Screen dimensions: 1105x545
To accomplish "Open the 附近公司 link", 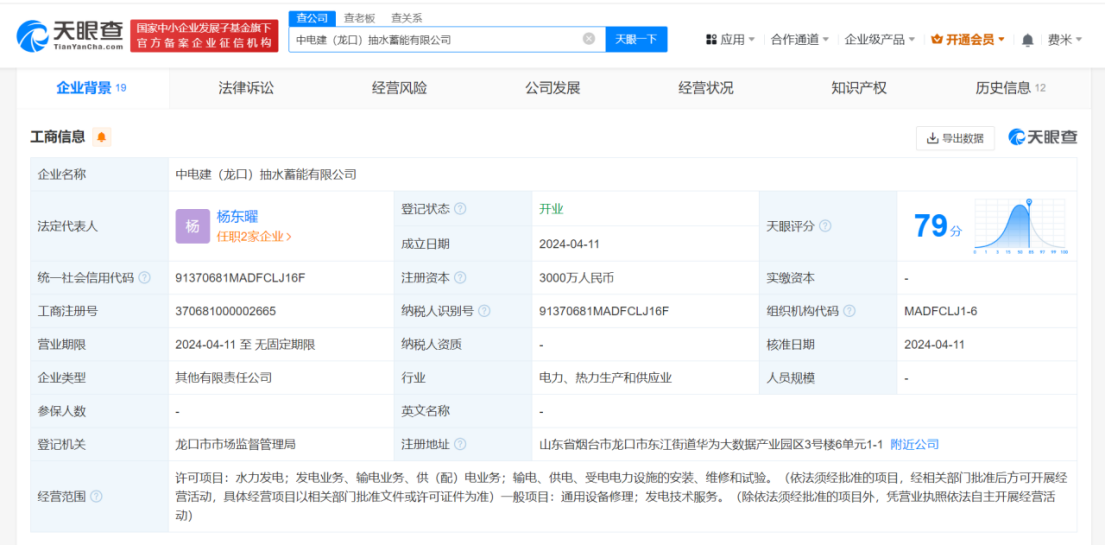I will (914, 444).
